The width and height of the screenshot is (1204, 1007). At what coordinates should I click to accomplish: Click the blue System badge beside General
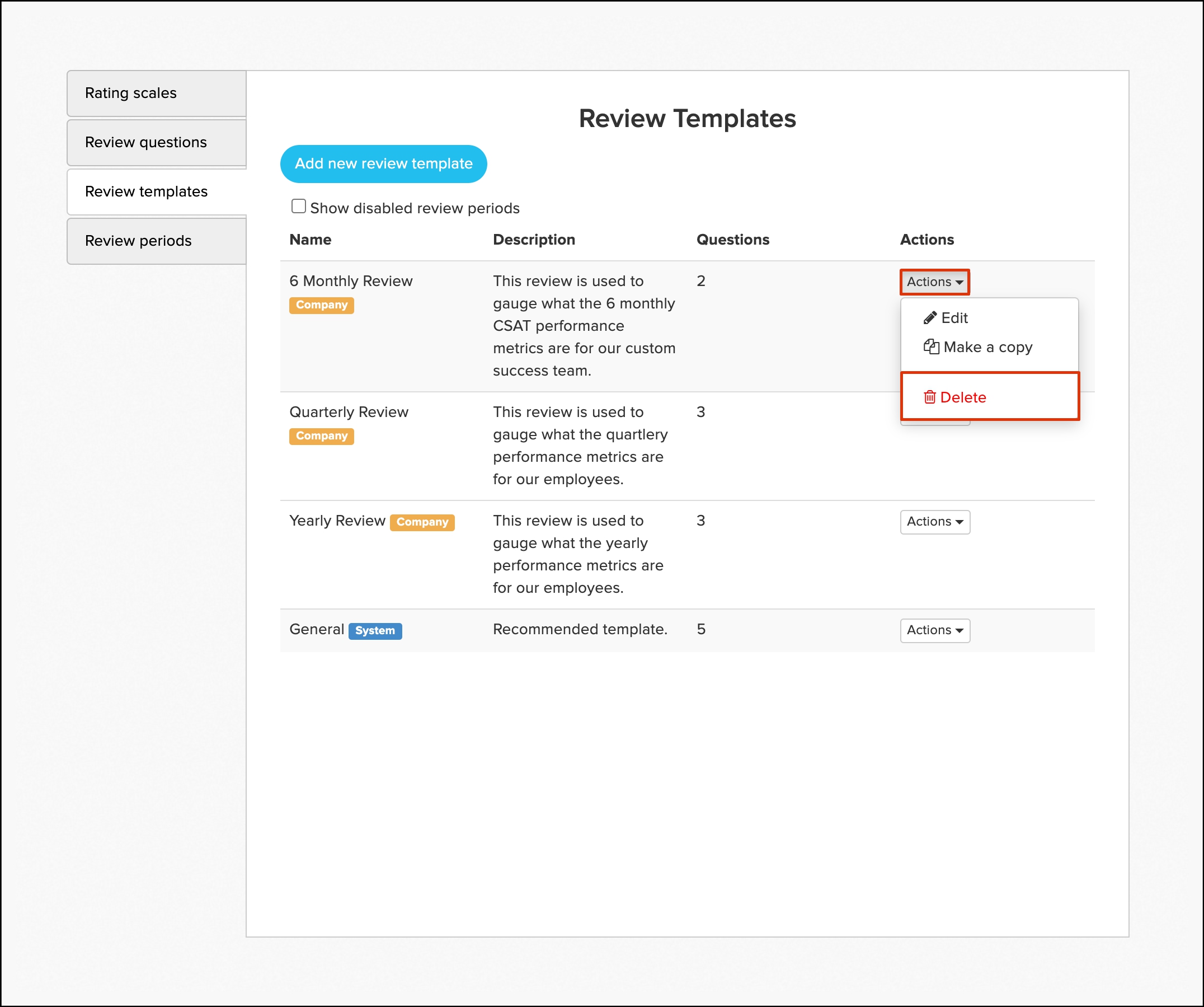click(375, 631)
